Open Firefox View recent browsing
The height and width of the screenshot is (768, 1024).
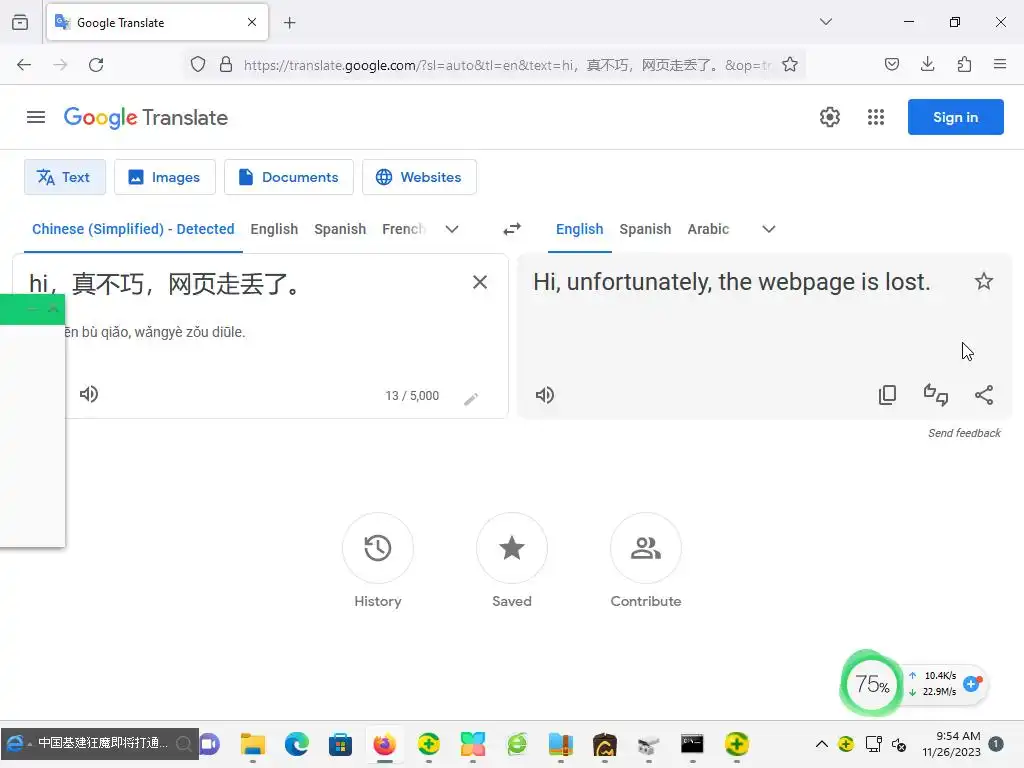(20, 23)
